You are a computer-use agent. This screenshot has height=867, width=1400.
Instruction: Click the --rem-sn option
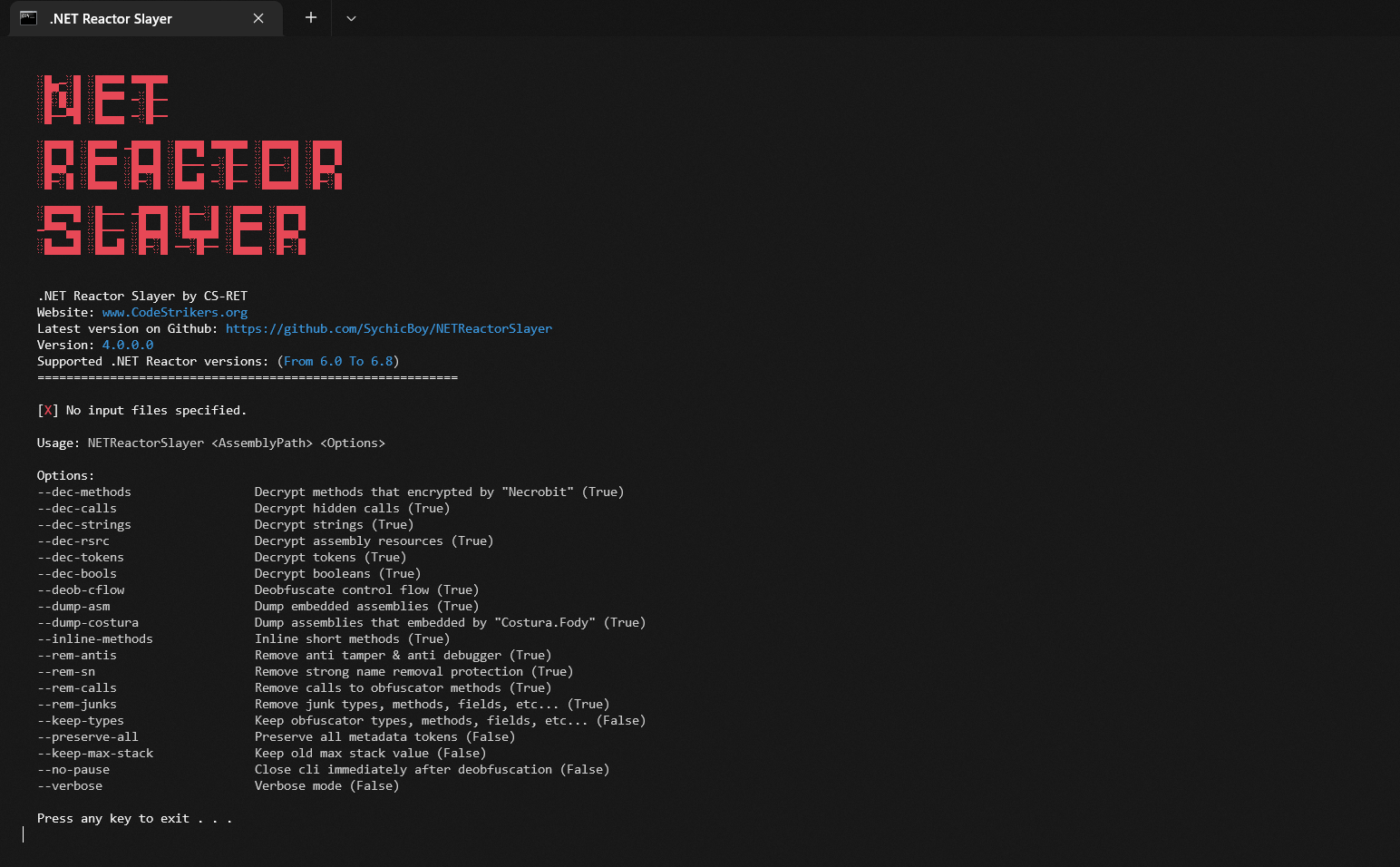(x=66, y=671)
